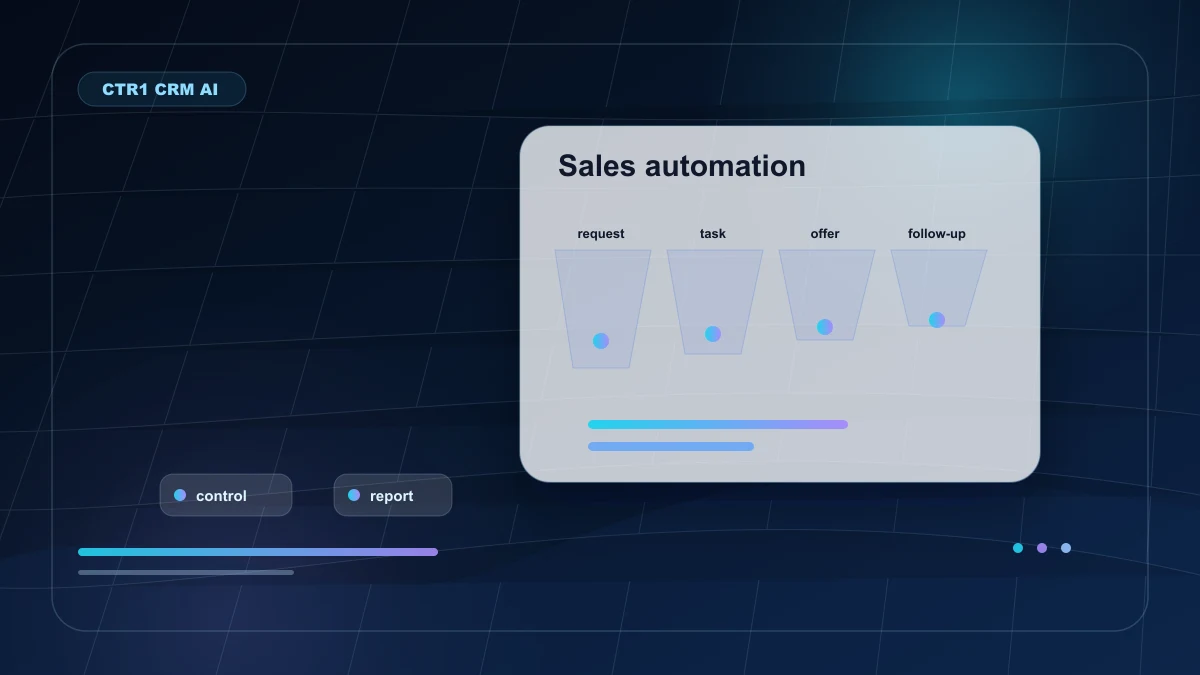Screen dimensions: 1200x675
Task: Click the CTR1 CRM AI badge
Action: click(x=162, y=89)
